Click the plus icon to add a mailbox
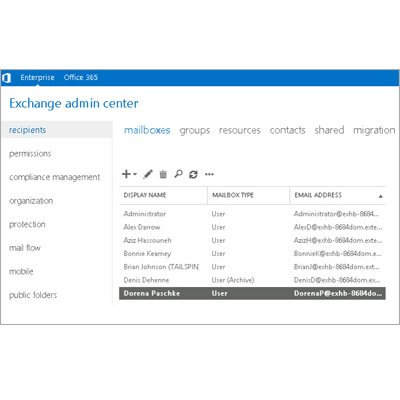 pos(126,174)
